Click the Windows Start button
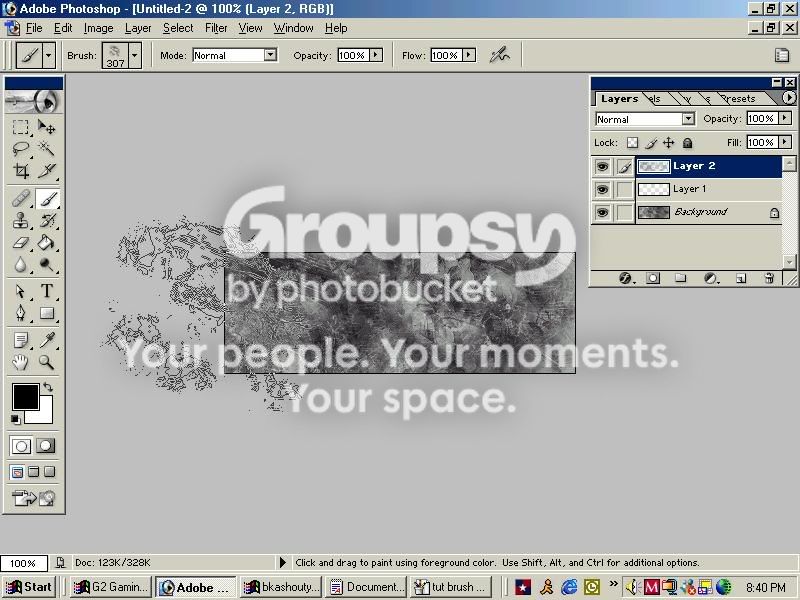Viewport: 800px width, 600px height. [29, 587]
